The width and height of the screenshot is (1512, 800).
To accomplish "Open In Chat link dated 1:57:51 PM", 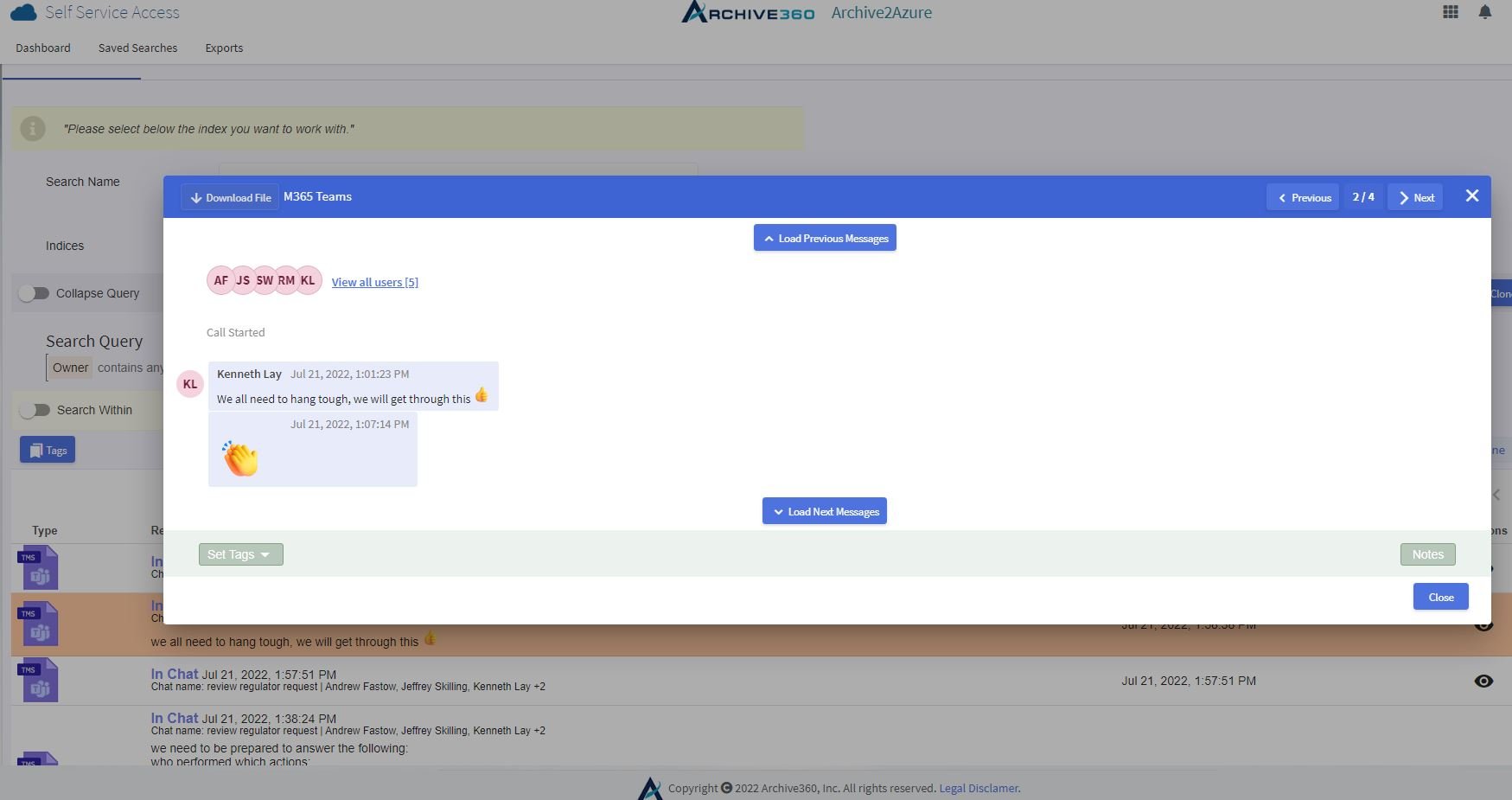I will 174,674.
